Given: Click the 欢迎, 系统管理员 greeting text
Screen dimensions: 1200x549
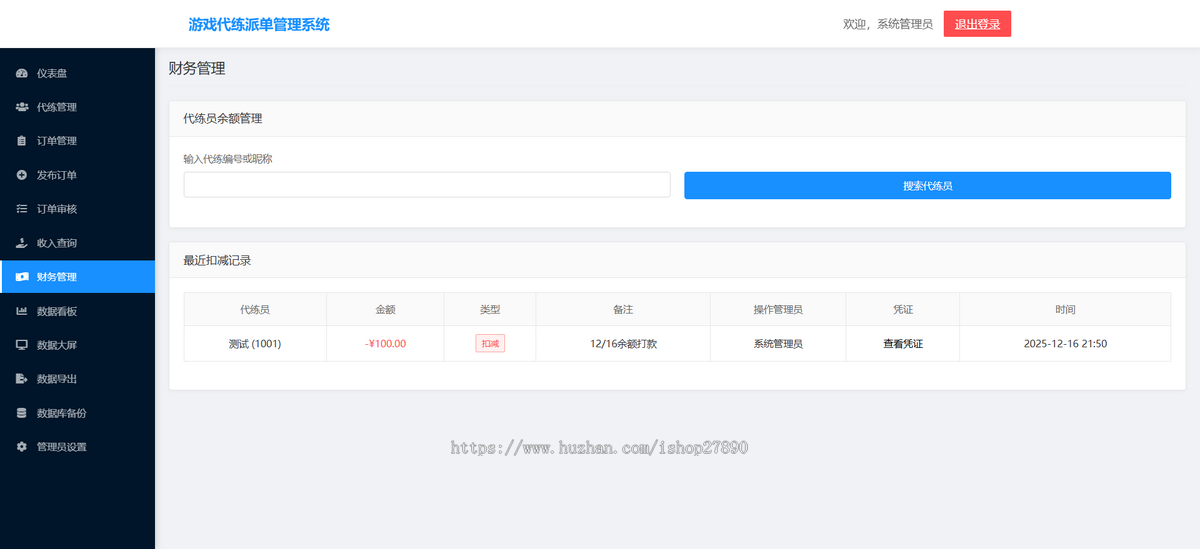Looking at the screenshot, I should pos(888,24).
